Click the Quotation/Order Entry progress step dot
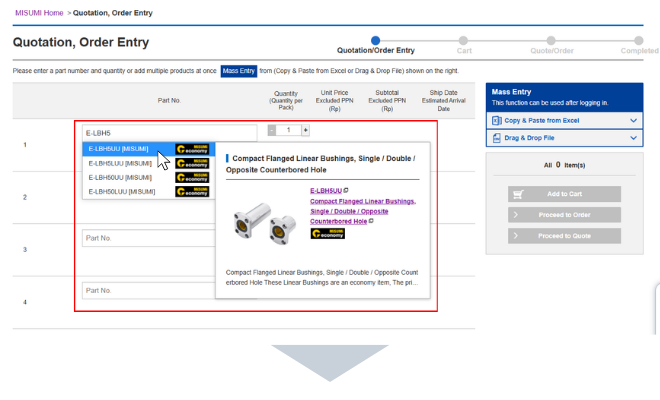Screen dimensions: 660x400 click(375, 40)
